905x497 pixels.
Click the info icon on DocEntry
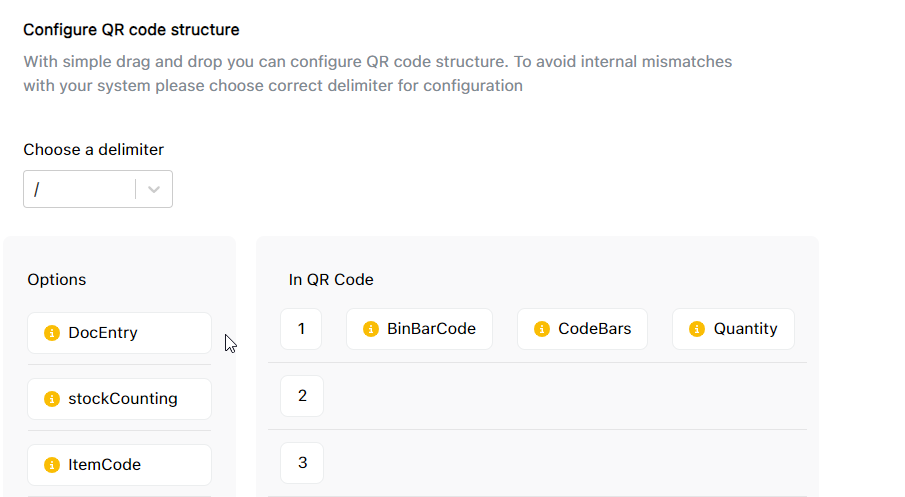coord(53,333)
